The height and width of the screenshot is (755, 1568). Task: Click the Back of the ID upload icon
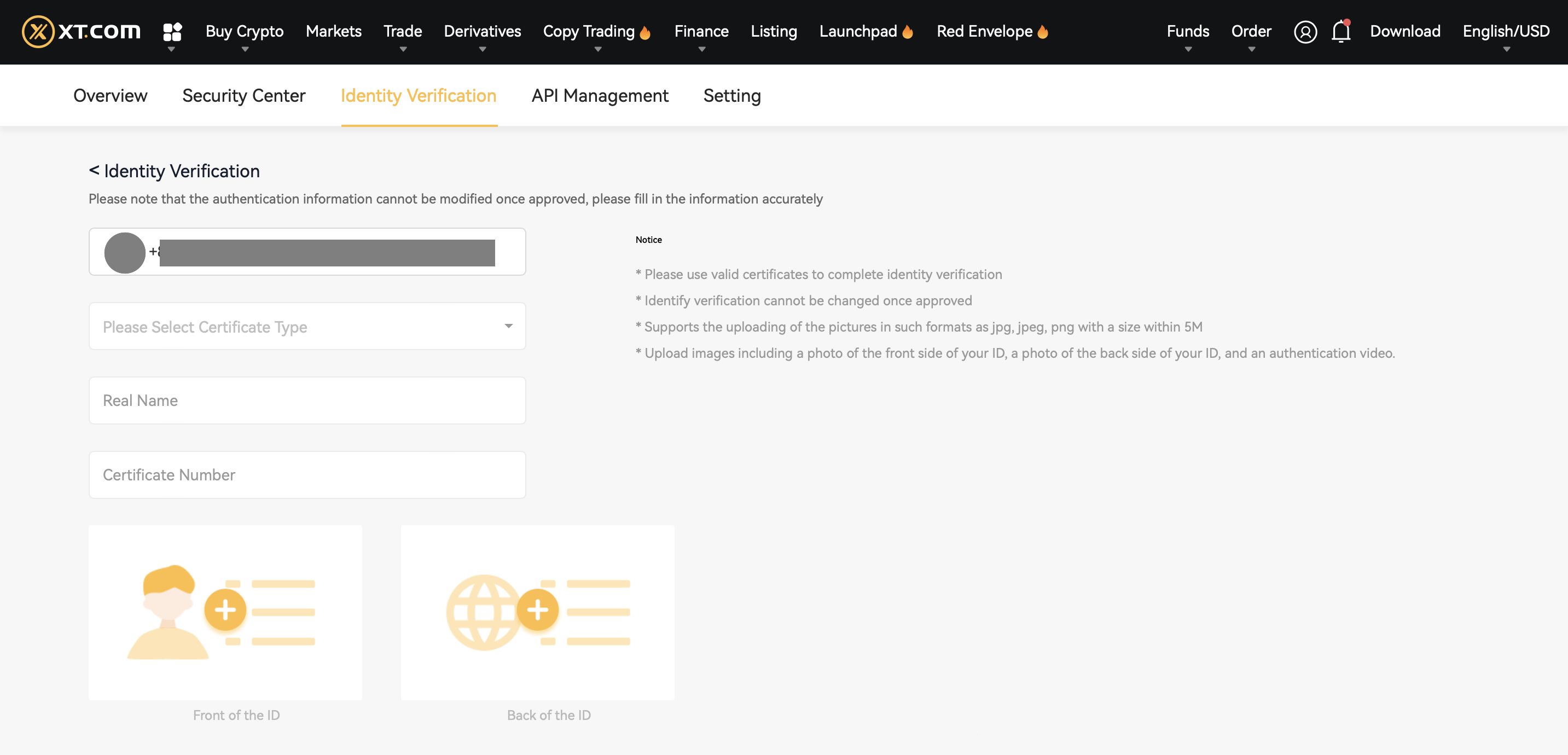coord(538,611)
